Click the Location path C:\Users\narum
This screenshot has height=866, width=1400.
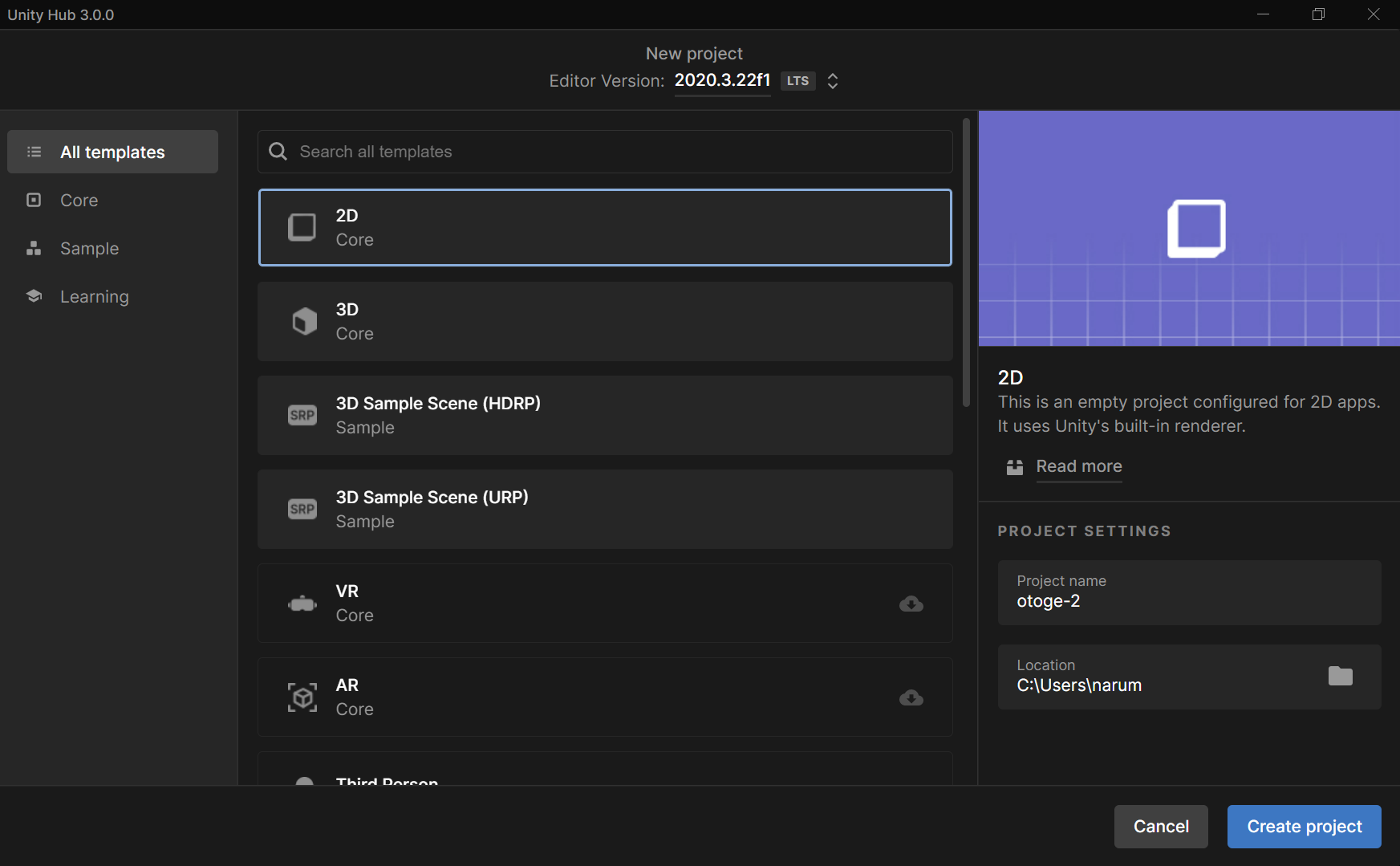click(x=1079, y=685)
